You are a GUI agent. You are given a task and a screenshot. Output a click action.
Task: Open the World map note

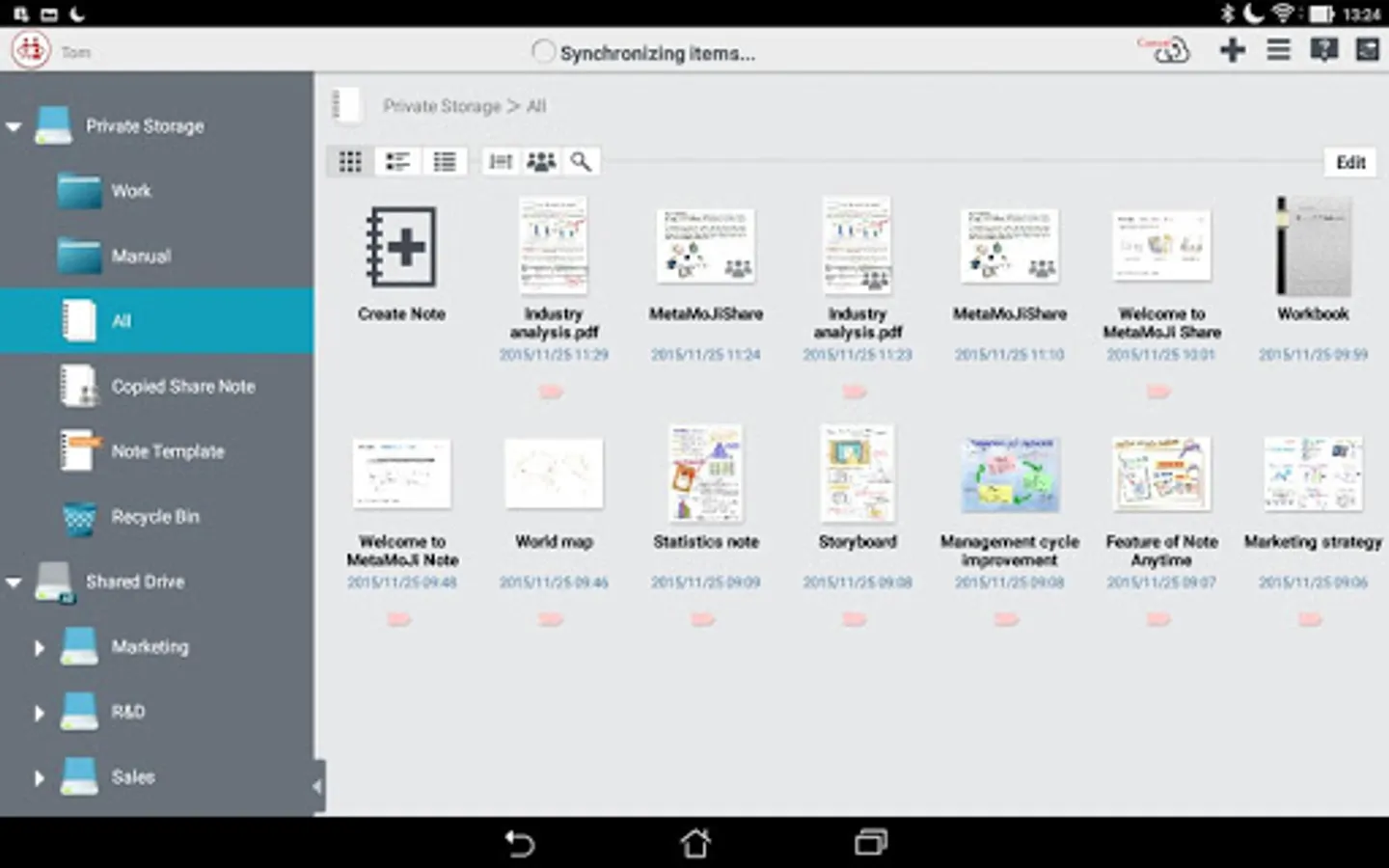pos(554,474)
